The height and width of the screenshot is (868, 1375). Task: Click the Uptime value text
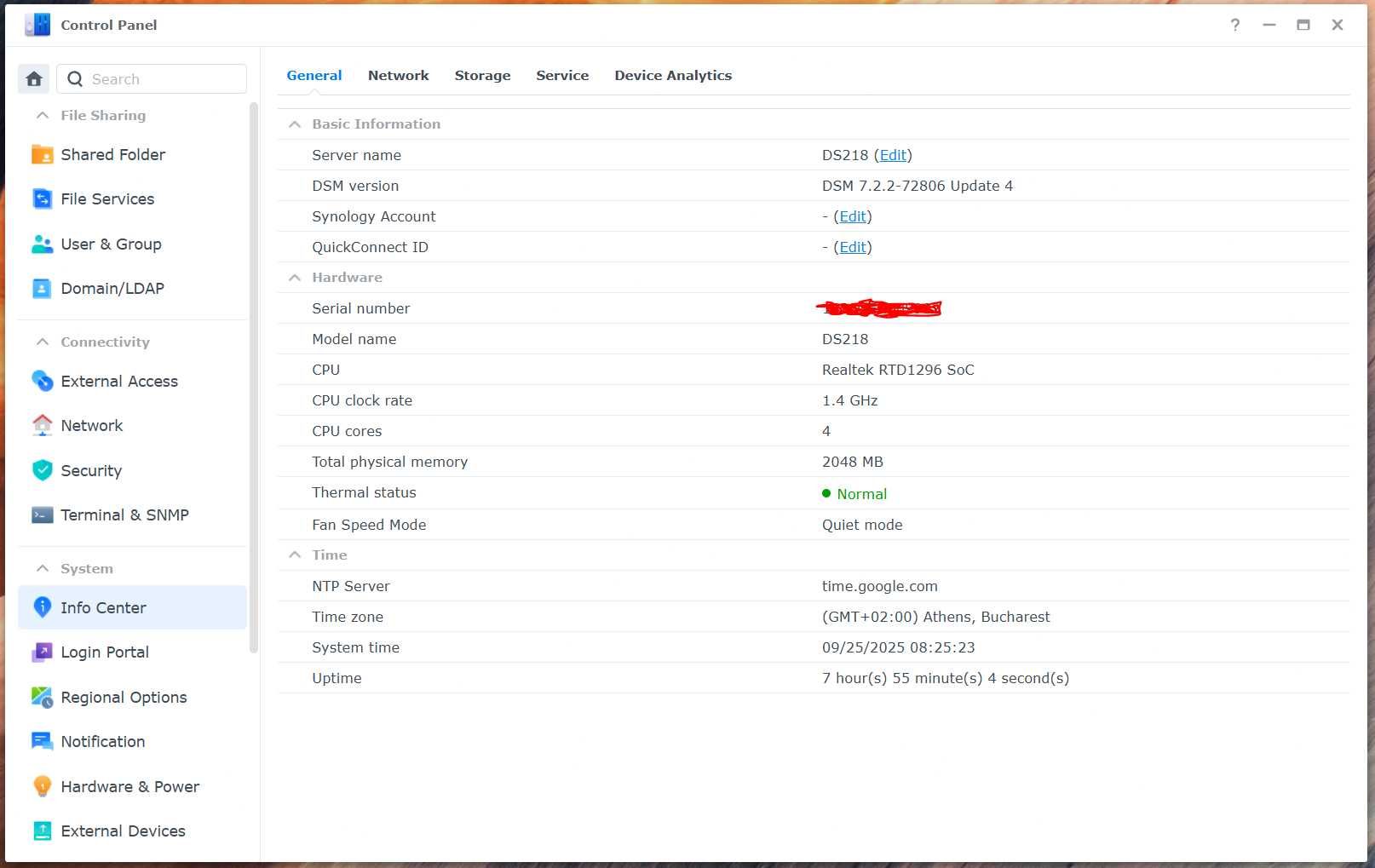pyautogui.click(x=946, y=678)
